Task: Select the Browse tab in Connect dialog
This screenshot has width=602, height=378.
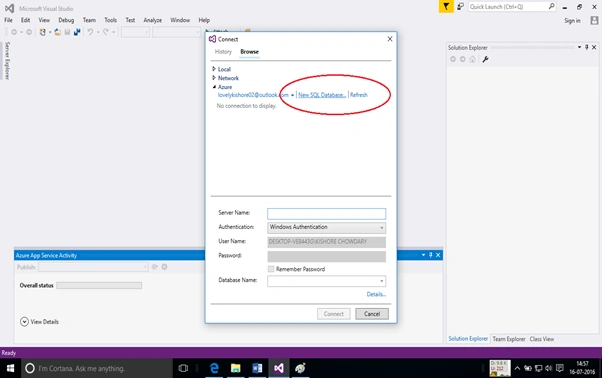Action: [250, 51]
